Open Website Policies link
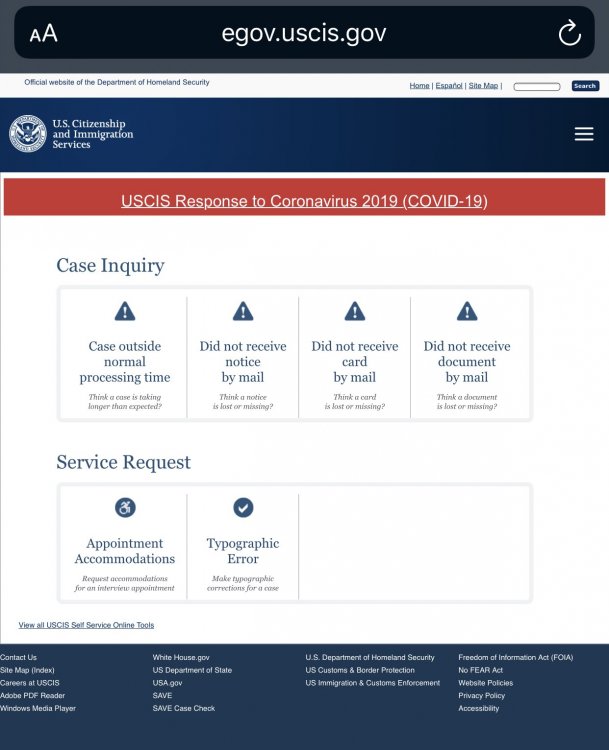The width and height of the screenshot is (609, 750). [x=486, y=683]
